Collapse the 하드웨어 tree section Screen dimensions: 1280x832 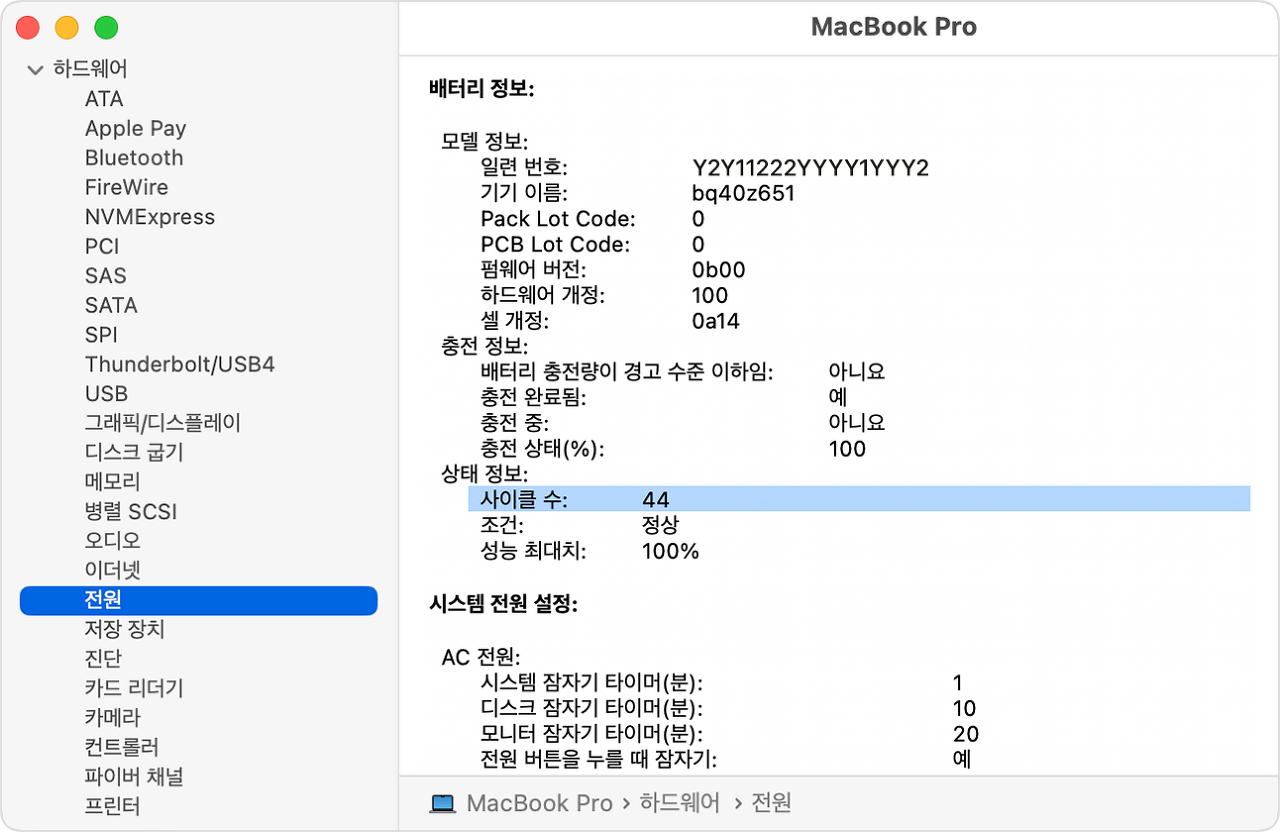[x=36, y=70]
